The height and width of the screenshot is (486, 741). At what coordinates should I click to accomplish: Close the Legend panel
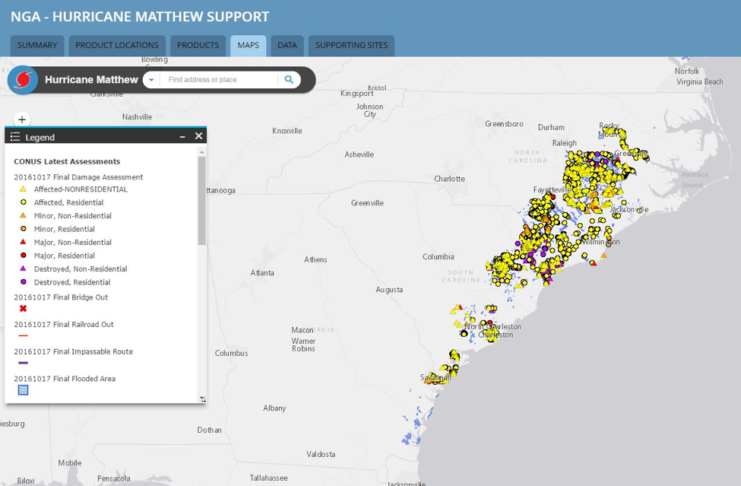point(199,136)
